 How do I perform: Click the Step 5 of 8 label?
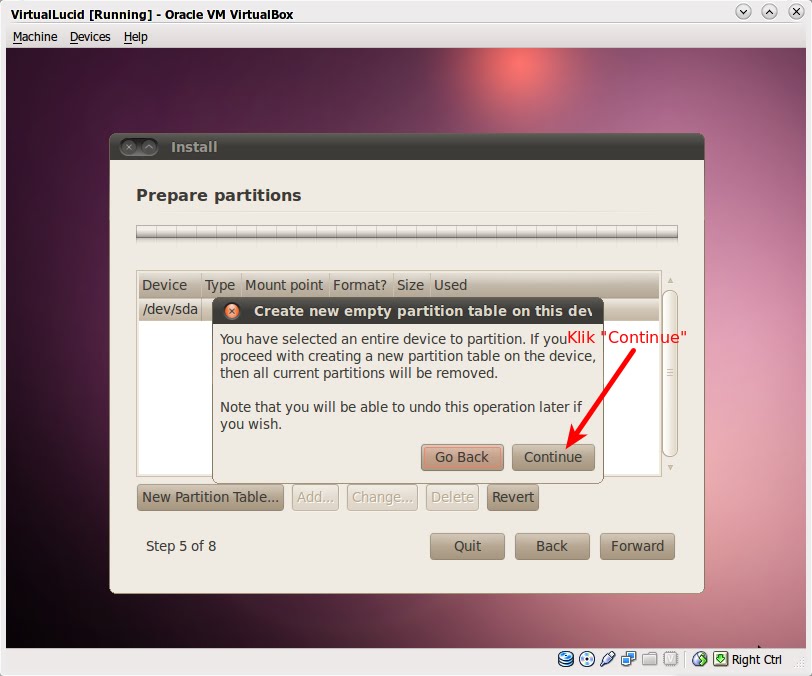coord(181,546)
